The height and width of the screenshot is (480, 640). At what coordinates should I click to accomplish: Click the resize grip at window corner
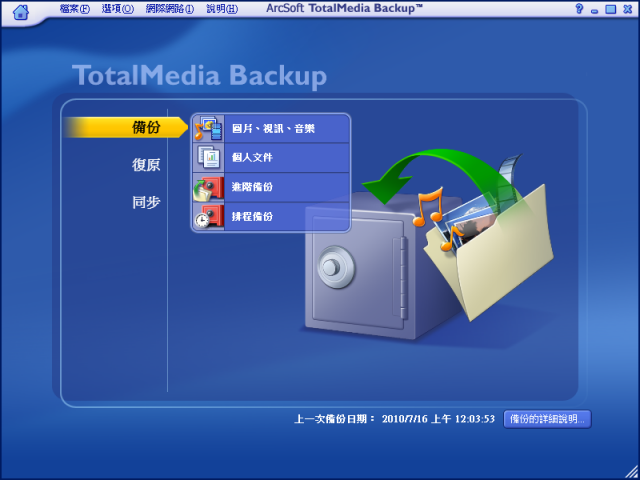(630, 470)
